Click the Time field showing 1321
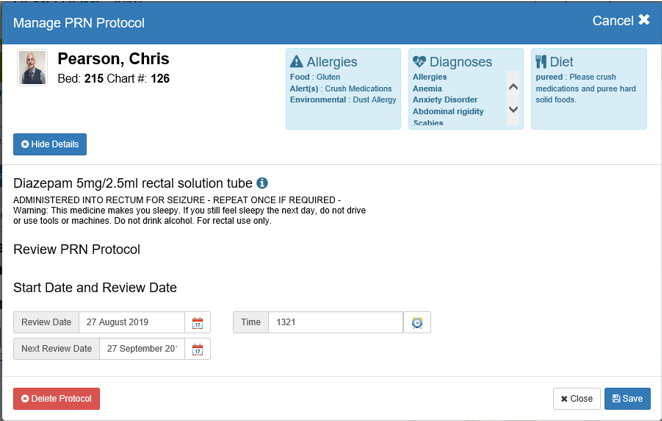 [335, 323]
